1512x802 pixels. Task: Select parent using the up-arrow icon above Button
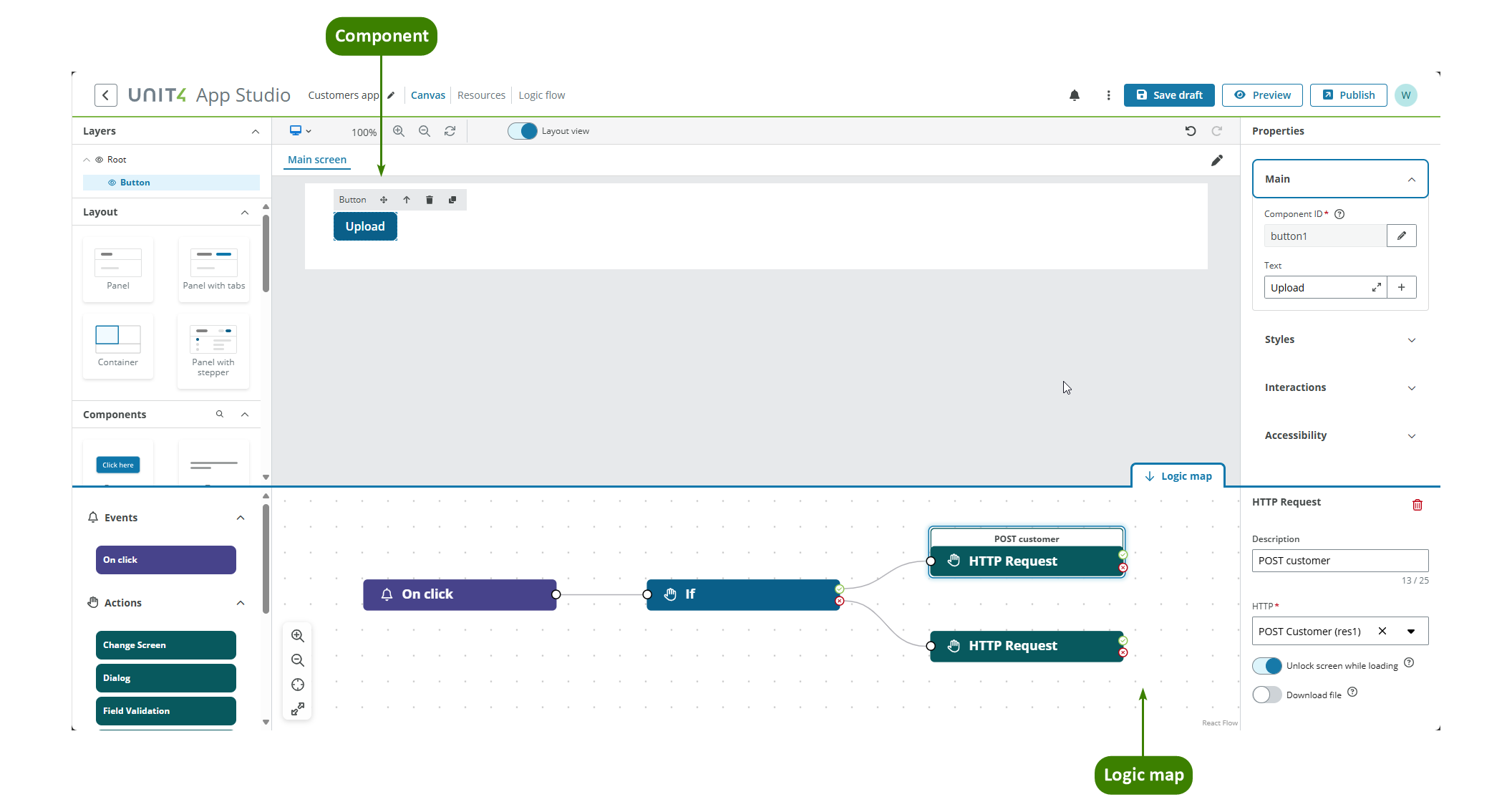[406, 200]
